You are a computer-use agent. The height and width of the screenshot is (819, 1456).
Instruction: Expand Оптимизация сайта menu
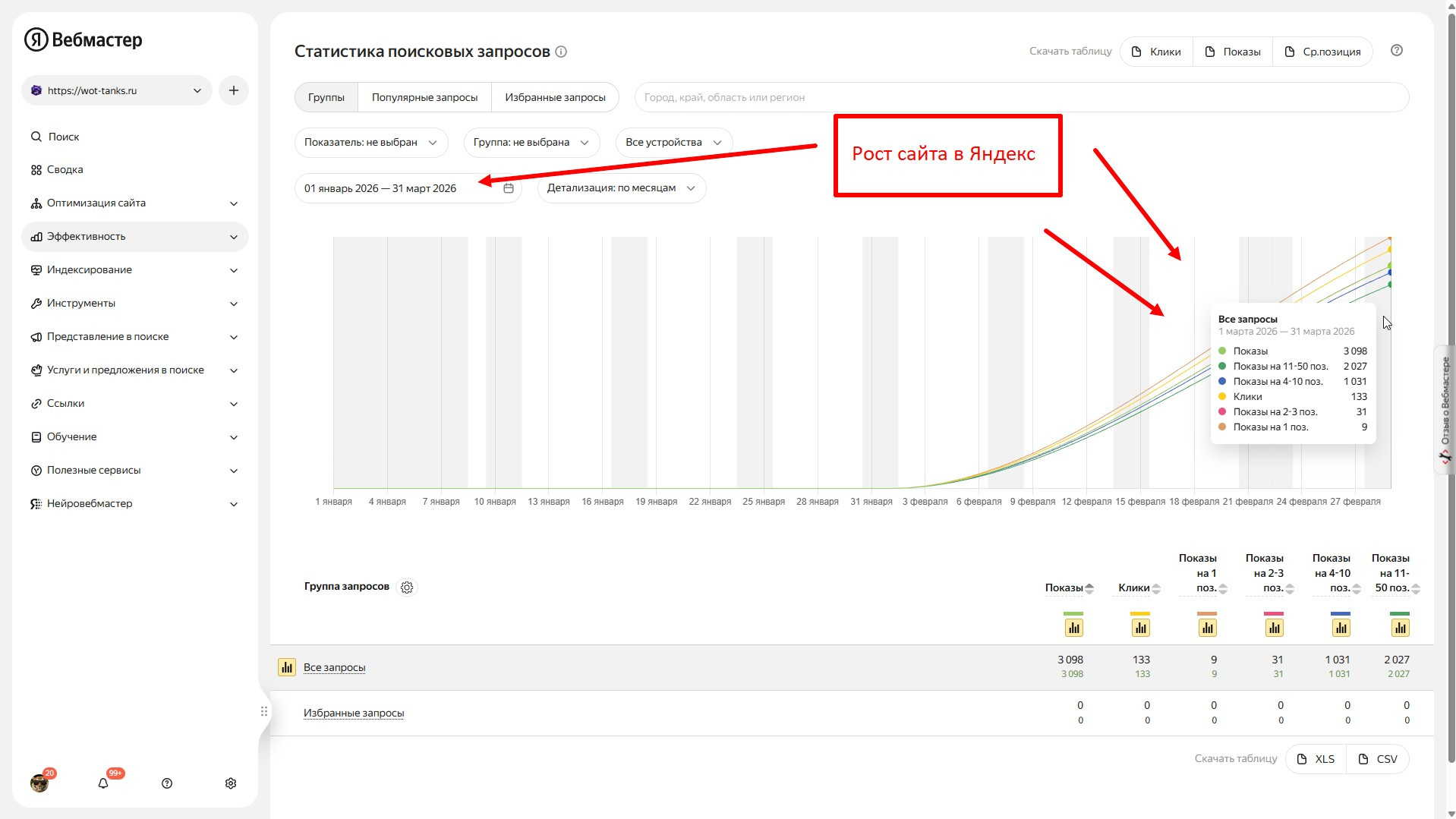click(x=135, y=203)
